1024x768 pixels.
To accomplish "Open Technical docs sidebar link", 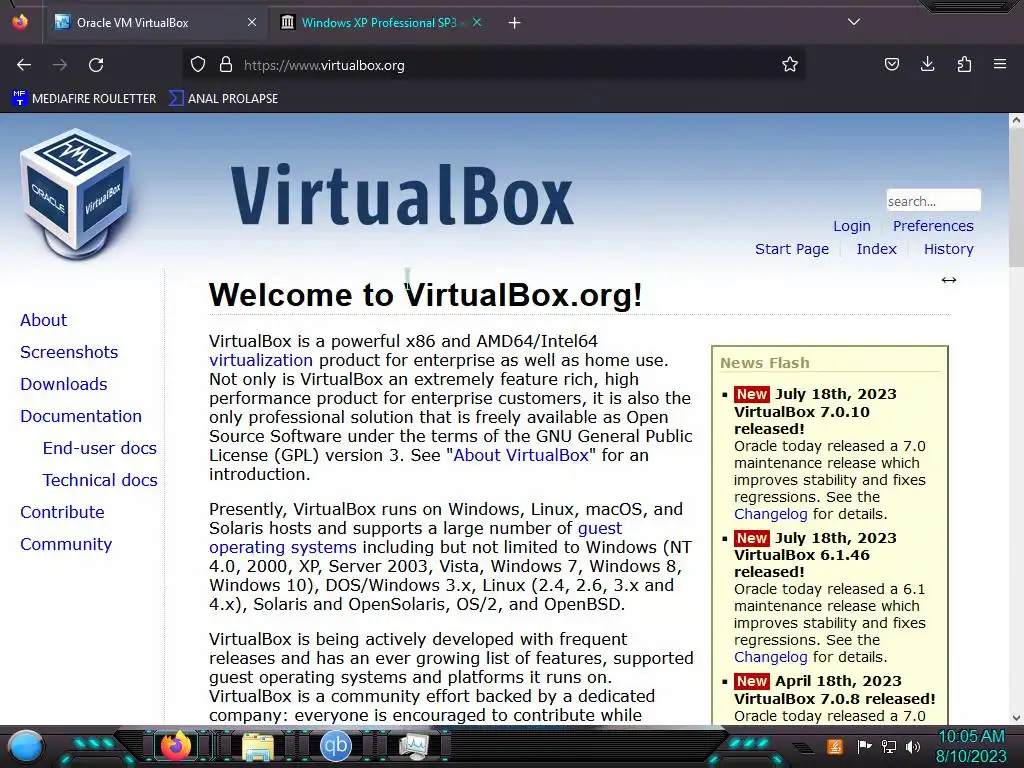I will pos(100,480).
